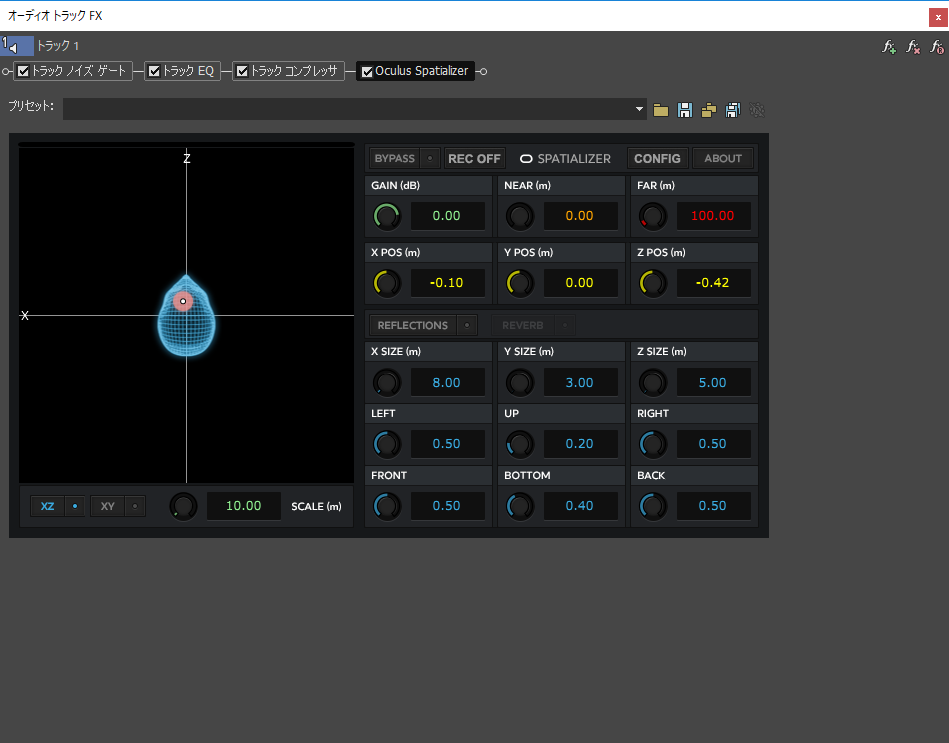Edit the FAR distance value field
Image resolution: width=949 pixels, height=743 pixels.
[714, 216]
